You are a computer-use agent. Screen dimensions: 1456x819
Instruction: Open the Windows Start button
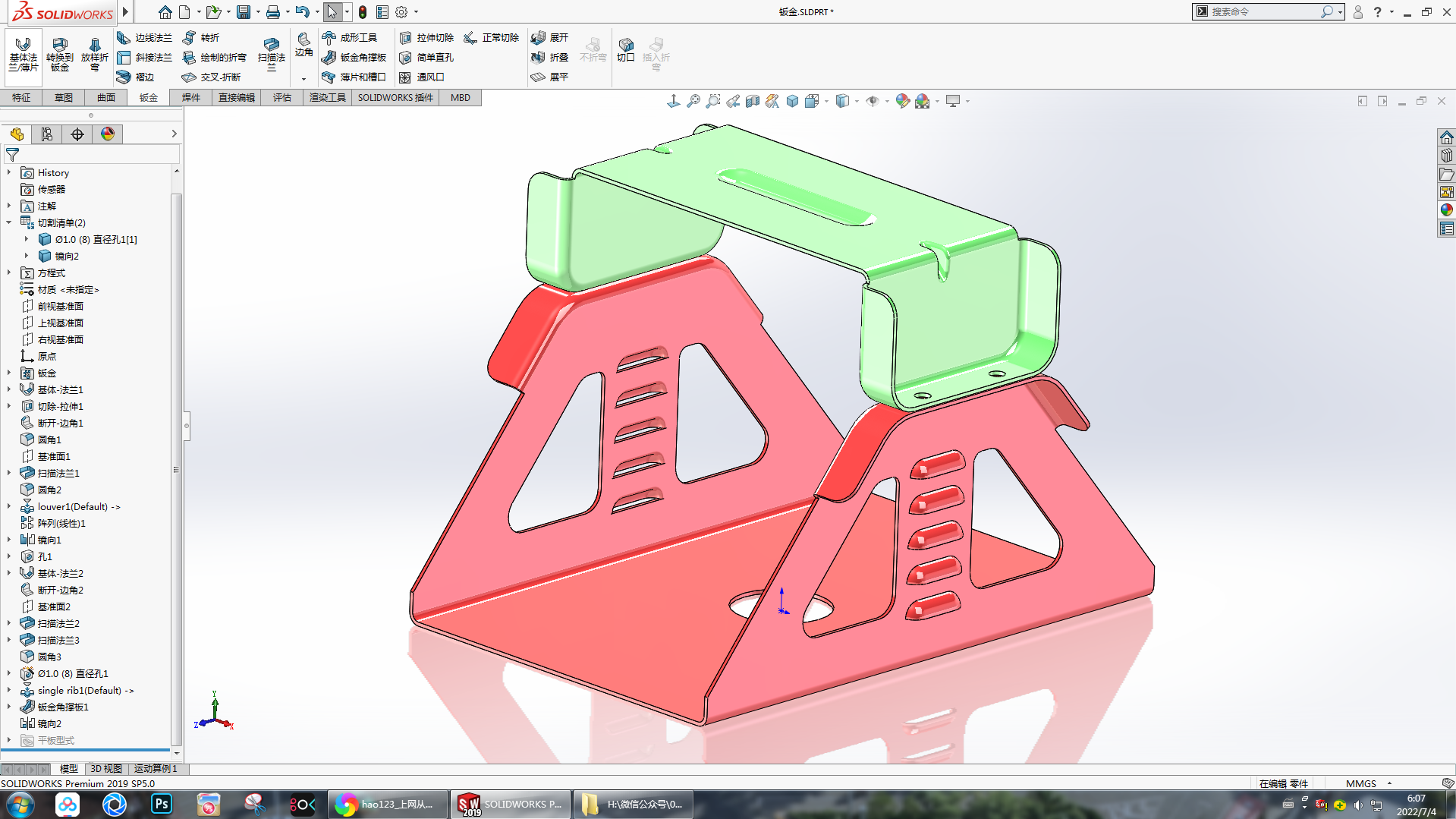point(20,805)
